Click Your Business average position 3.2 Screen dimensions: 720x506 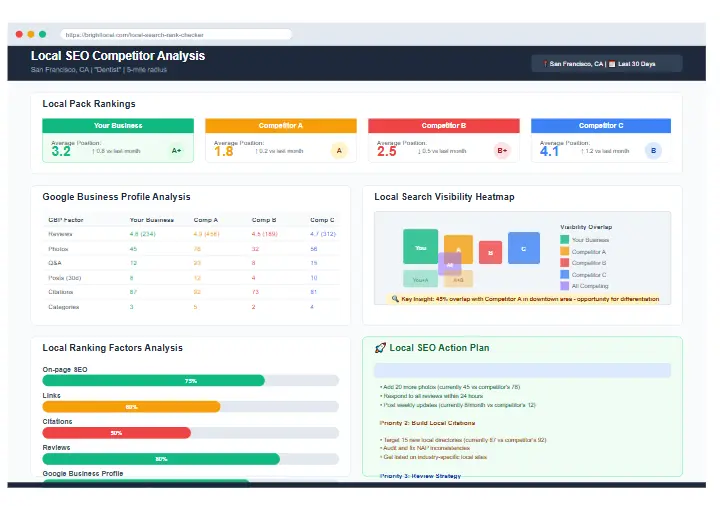click(61, 152)
